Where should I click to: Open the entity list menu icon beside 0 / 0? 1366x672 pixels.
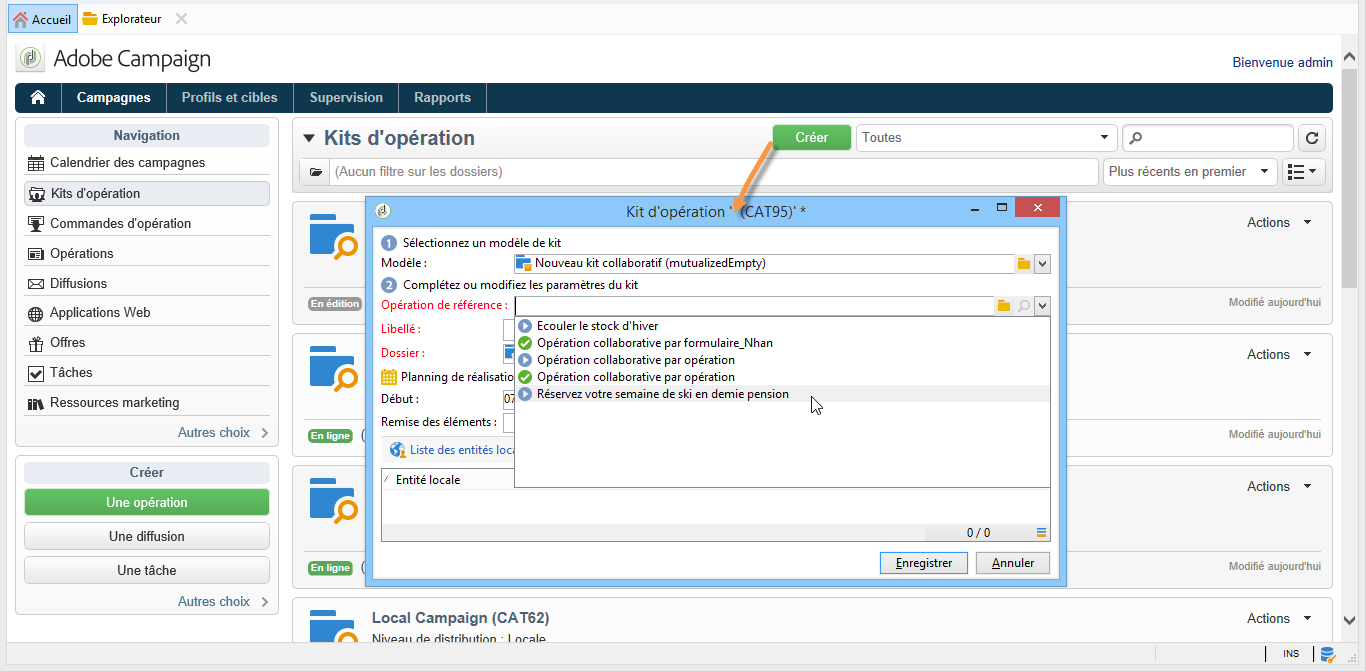coord(1041,532)
